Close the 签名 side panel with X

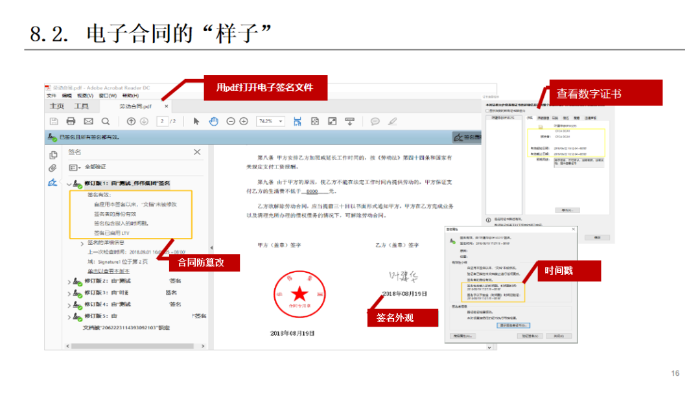197,152
